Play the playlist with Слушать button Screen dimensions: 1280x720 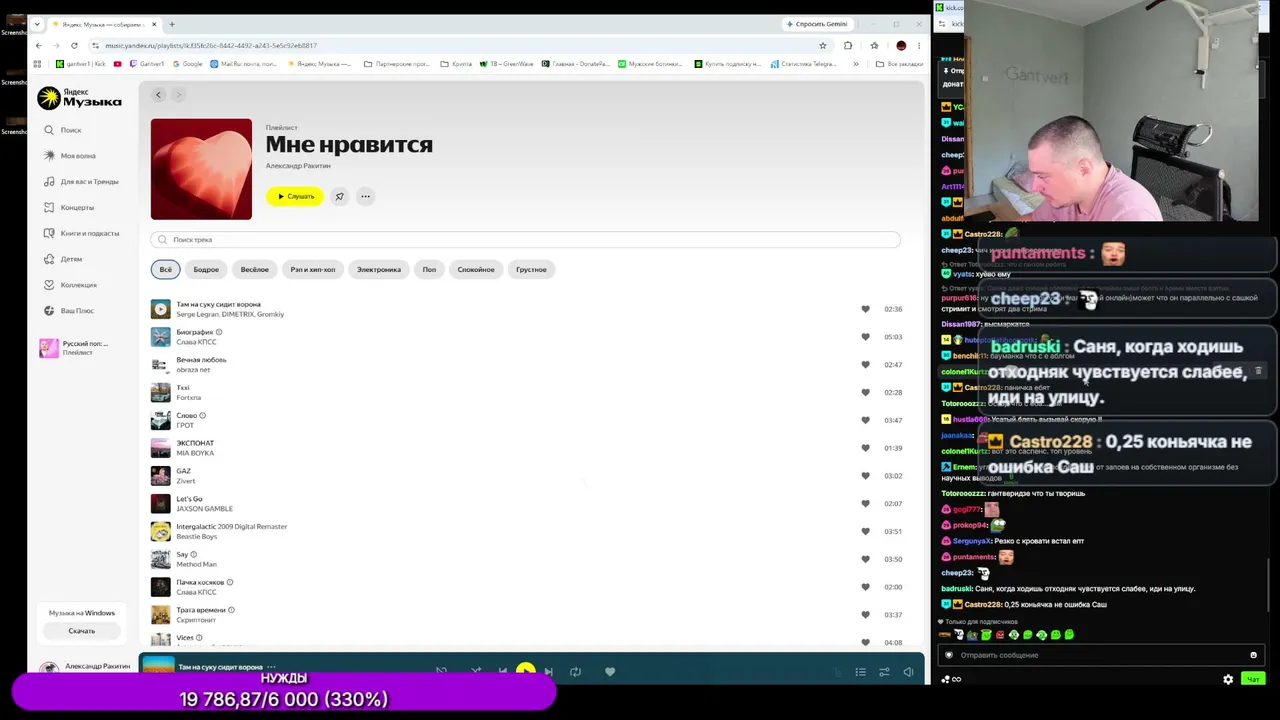[295, 196]
